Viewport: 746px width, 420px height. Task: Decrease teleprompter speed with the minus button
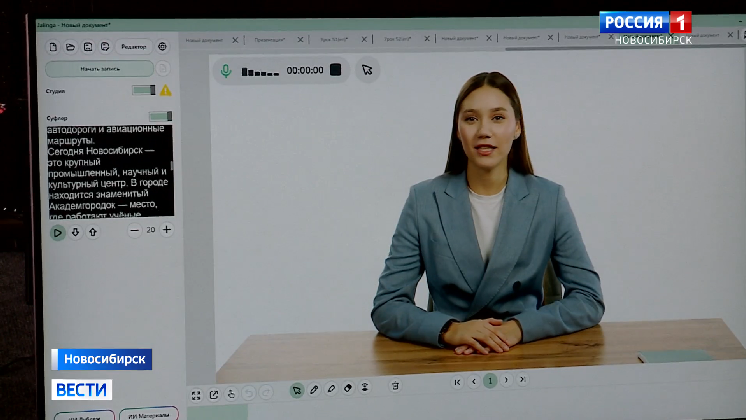tap(135, 231)
